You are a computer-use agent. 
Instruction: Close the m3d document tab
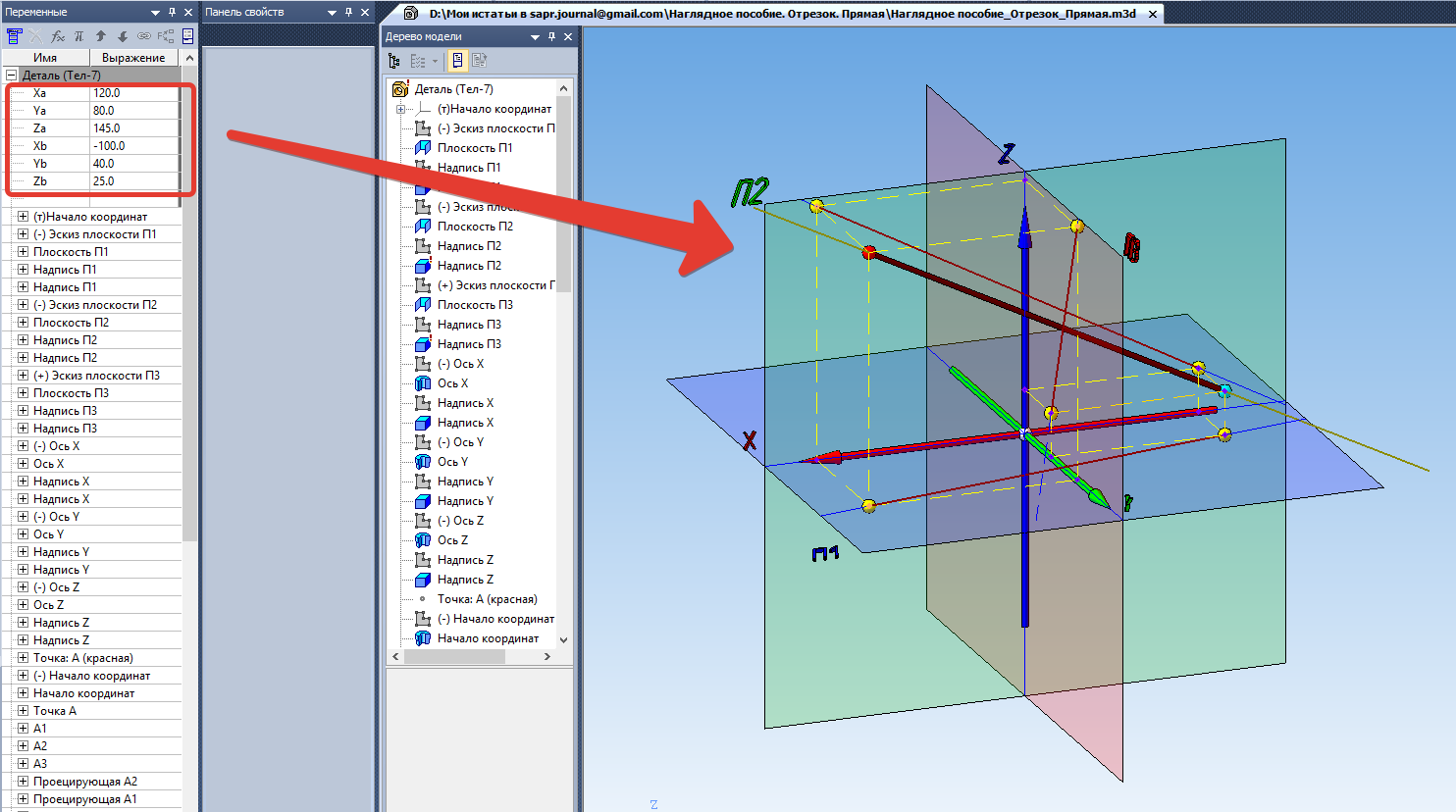[1153, 14]
